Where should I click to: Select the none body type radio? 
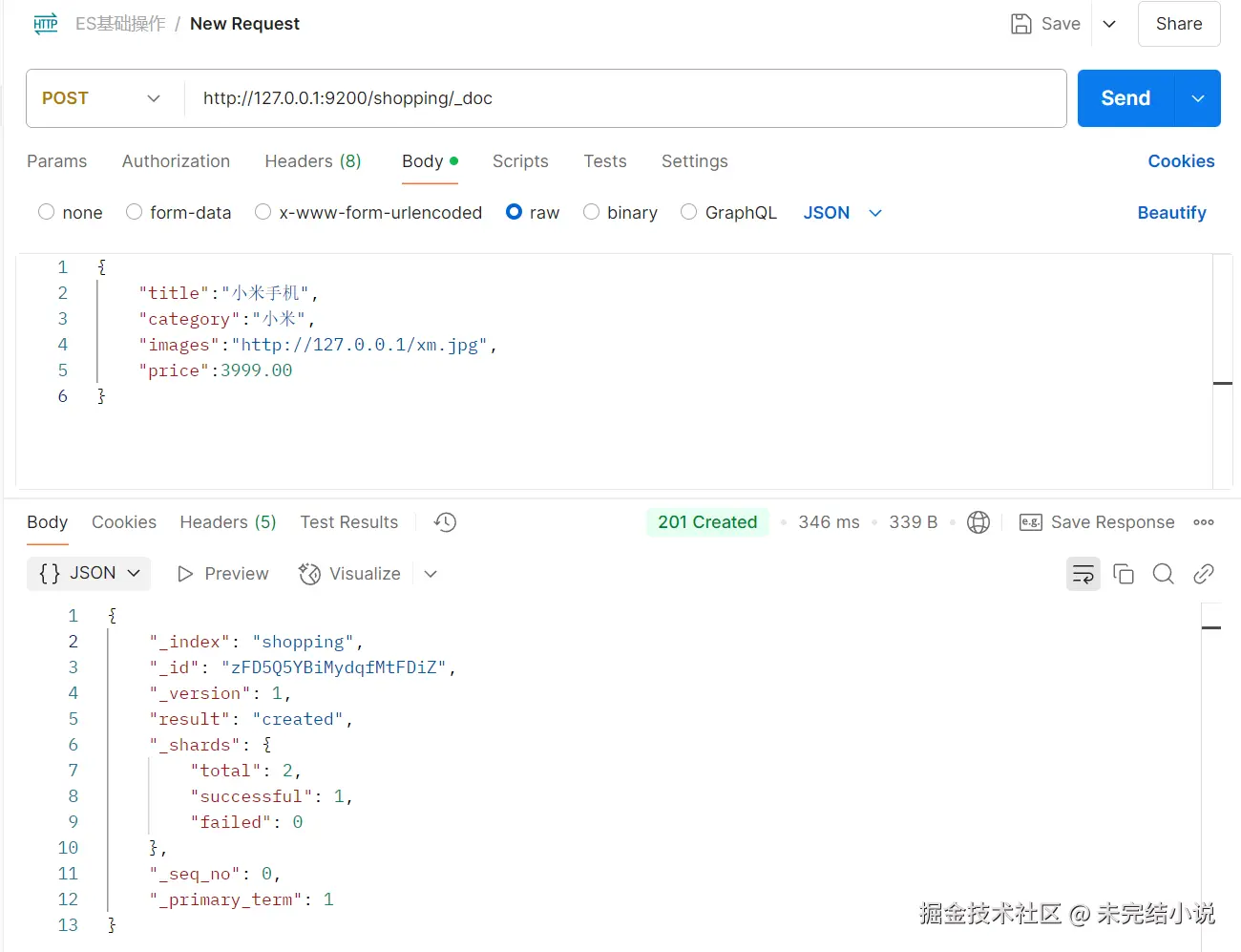pyautogui.click(x=47, y=212)
